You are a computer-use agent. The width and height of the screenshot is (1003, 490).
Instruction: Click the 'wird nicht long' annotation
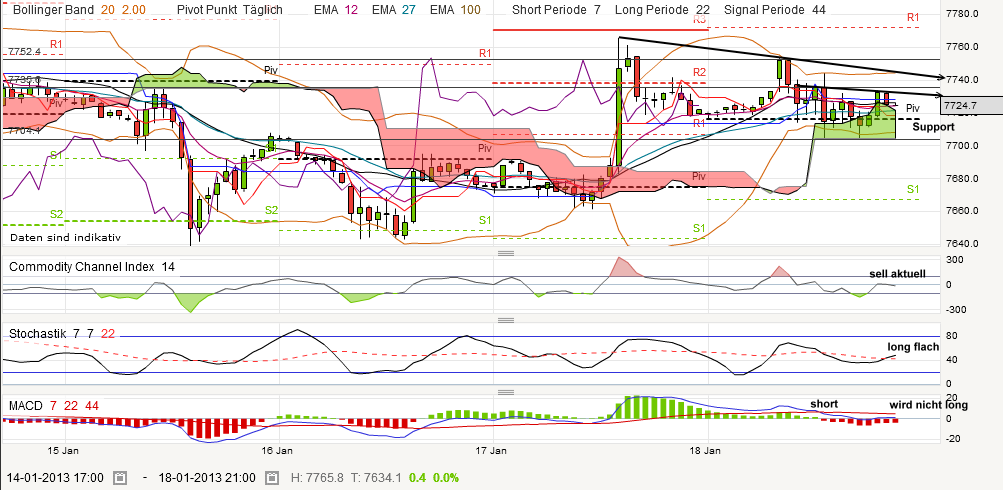pyautogui.click(x=928, y=405)
